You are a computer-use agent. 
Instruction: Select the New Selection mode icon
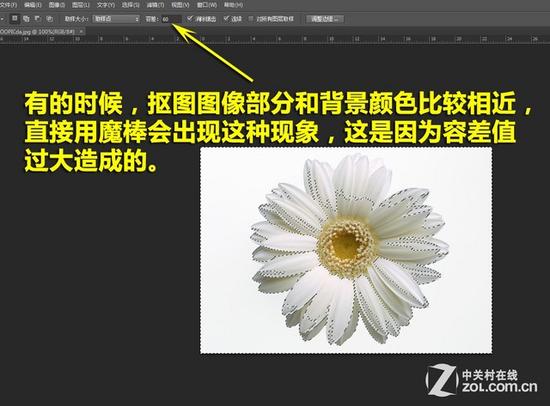[15, 19]
